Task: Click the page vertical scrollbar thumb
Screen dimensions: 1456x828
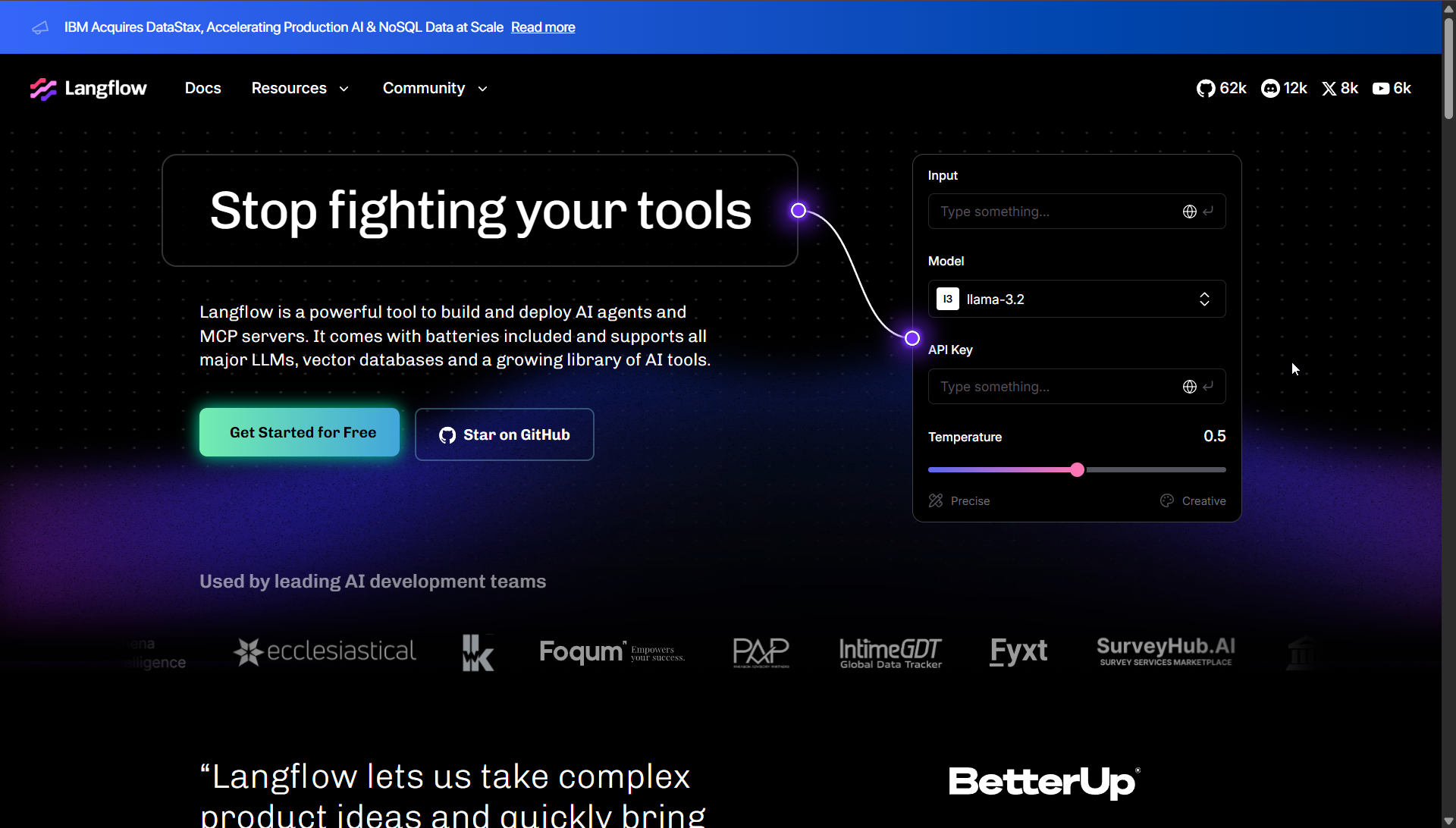Action: (1448, 68)
